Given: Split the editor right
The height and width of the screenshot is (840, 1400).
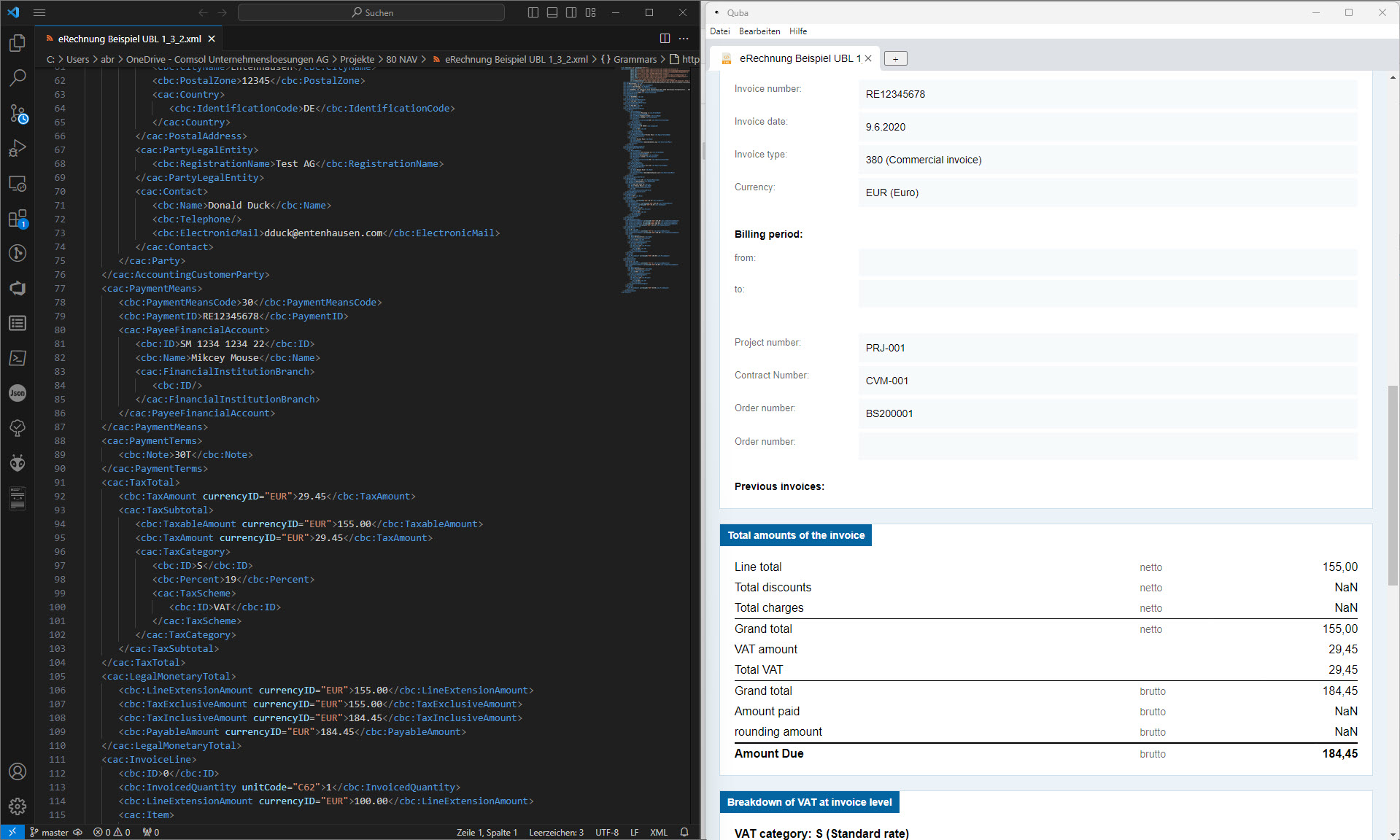Looking at the screenshot, I should [x=665, y=39].
